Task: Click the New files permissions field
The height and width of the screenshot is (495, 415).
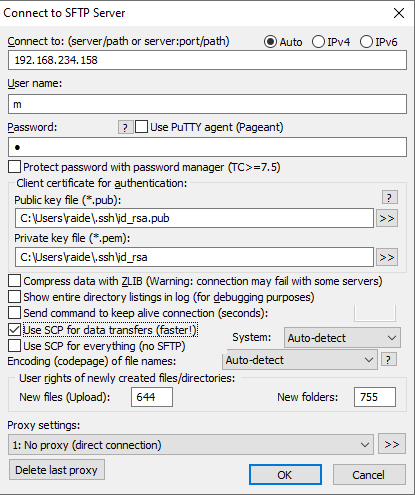Action: tap(152, 397)
